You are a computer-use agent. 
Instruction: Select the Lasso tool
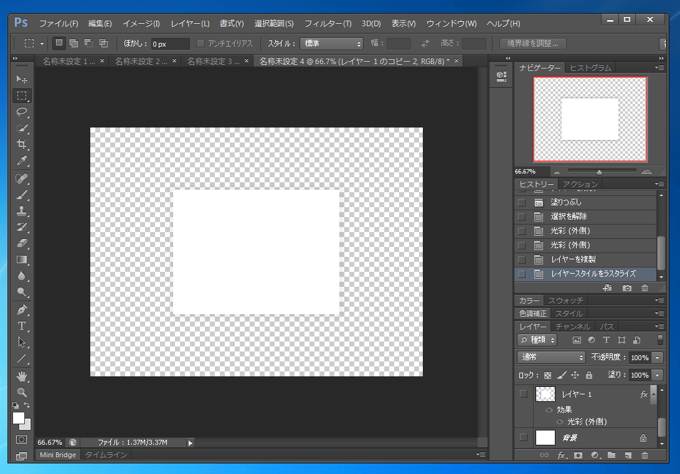21,112
